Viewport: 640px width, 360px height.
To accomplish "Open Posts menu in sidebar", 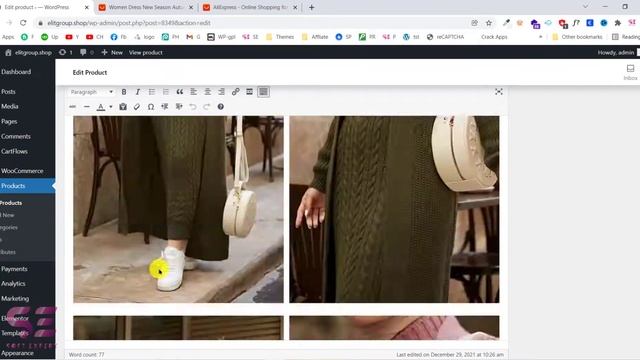I will (8, 92).
